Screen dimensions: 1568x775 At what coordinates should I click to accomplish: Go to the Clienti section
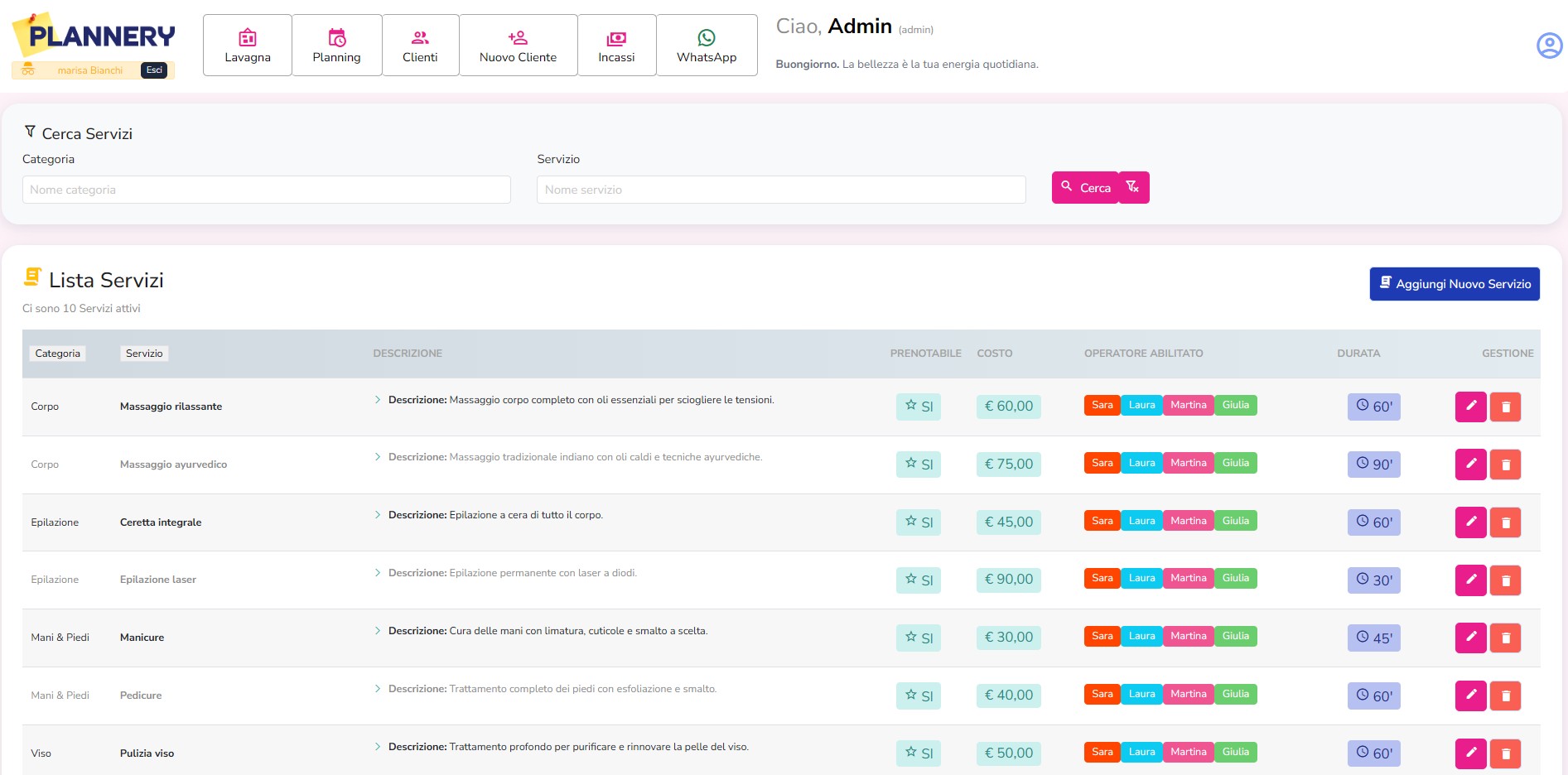point(420,46)
